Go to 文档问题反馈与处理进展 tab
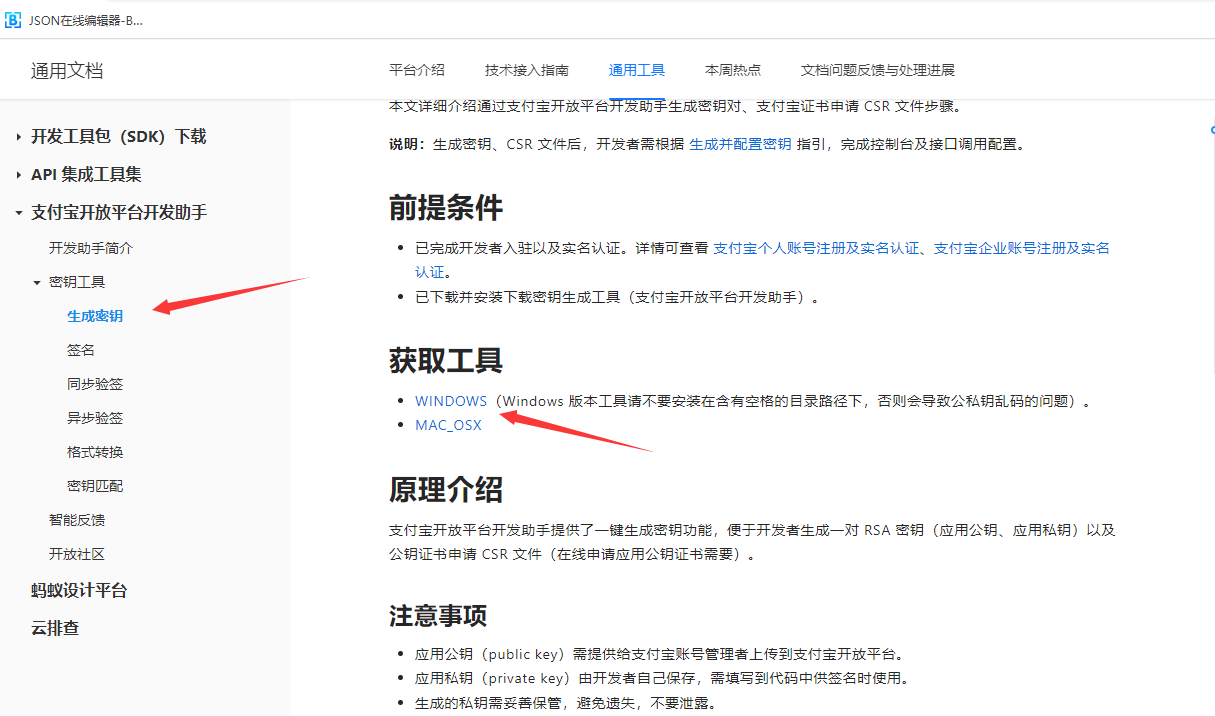 click(877, 70)
